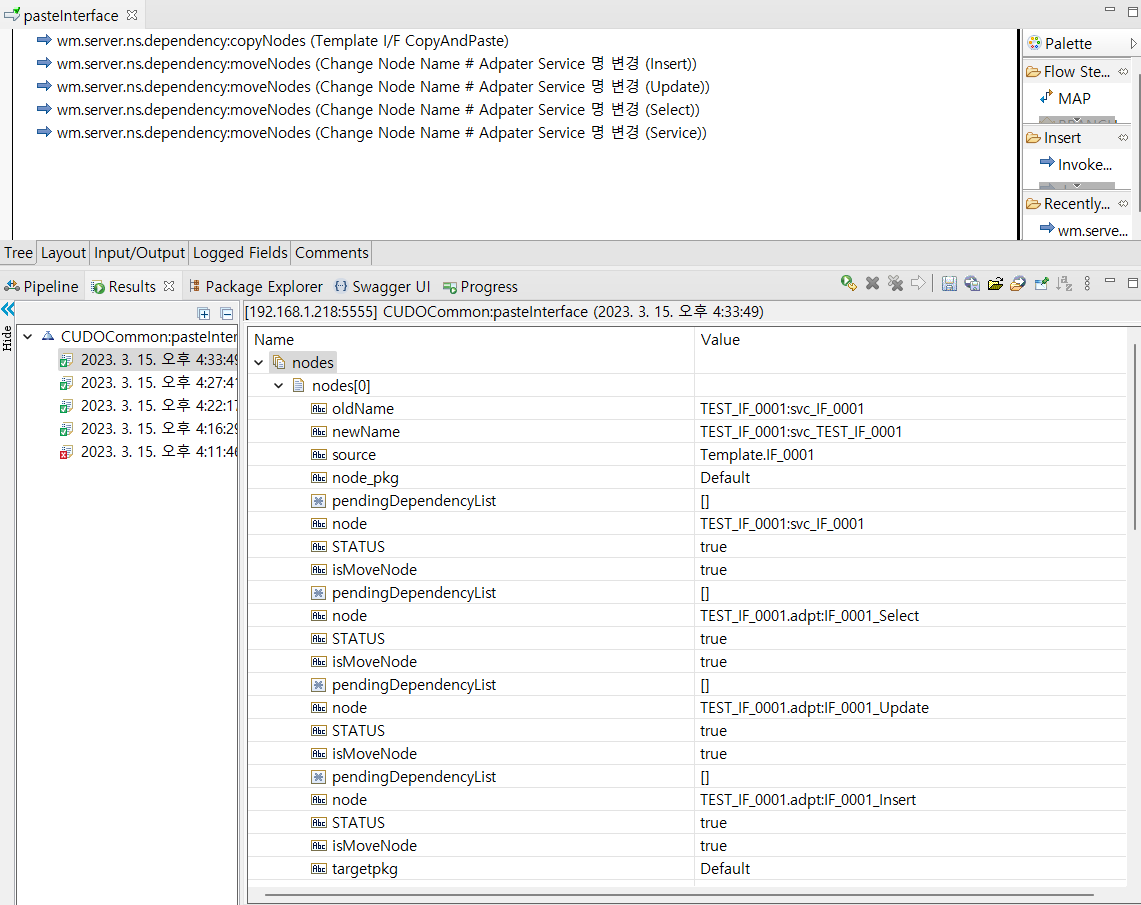Pin the Insert palette drawer
This screenshot has height=905, width=1141.
[1123, 138]
